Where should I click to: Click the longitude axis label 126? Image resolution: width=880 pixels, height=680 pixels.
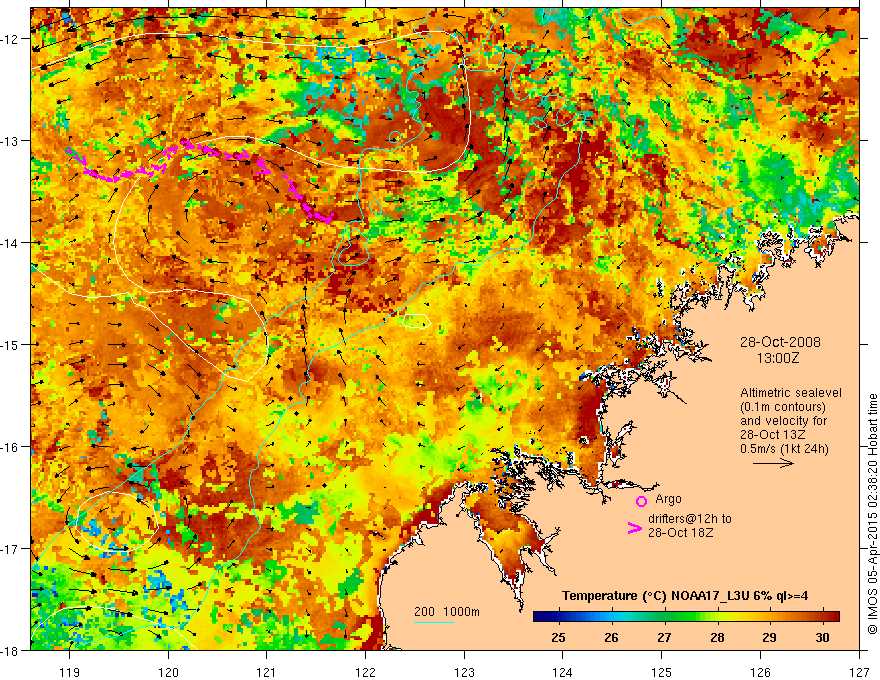pyautogui.click(x=760, y=672)
